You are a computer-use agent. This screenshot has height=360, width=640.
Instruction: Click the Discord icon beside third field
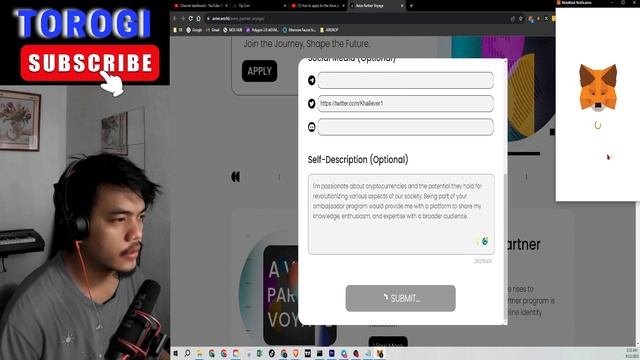pyautogui.click(x=311, y=127)
